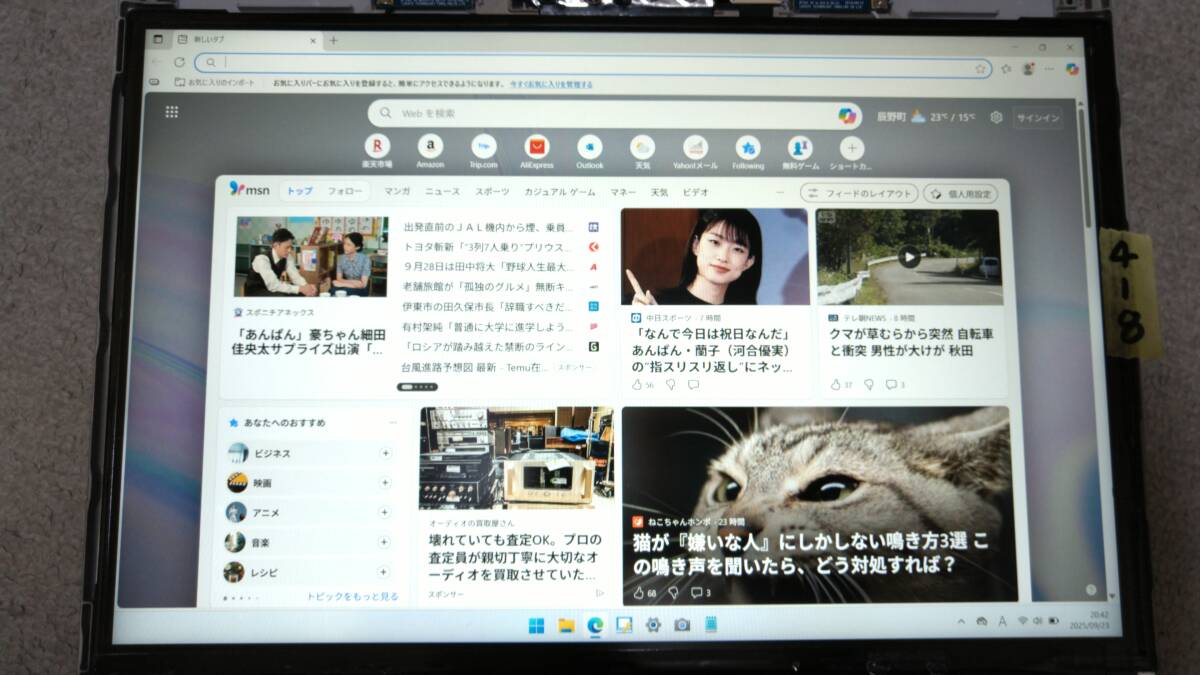Open the 楽天市場 shortcut icon
This screenshot has width=1200, height=675.
tap(377, 147)
